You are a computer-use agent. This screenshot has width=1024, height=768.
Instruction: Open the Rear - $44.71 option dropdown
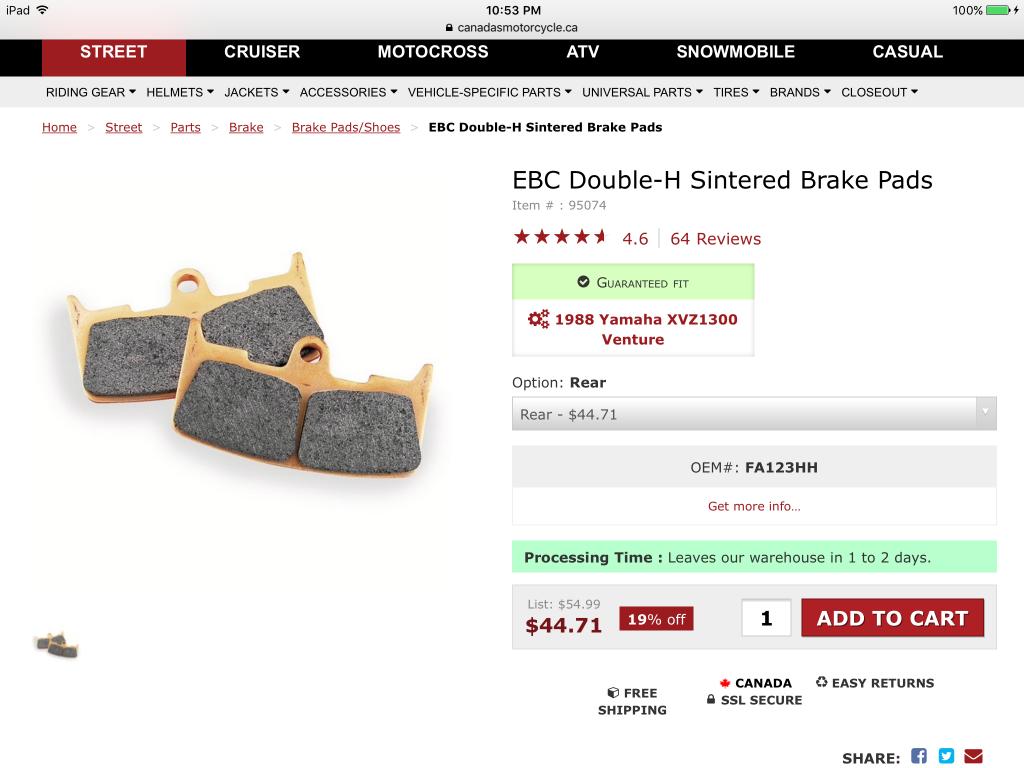(754, 414)
